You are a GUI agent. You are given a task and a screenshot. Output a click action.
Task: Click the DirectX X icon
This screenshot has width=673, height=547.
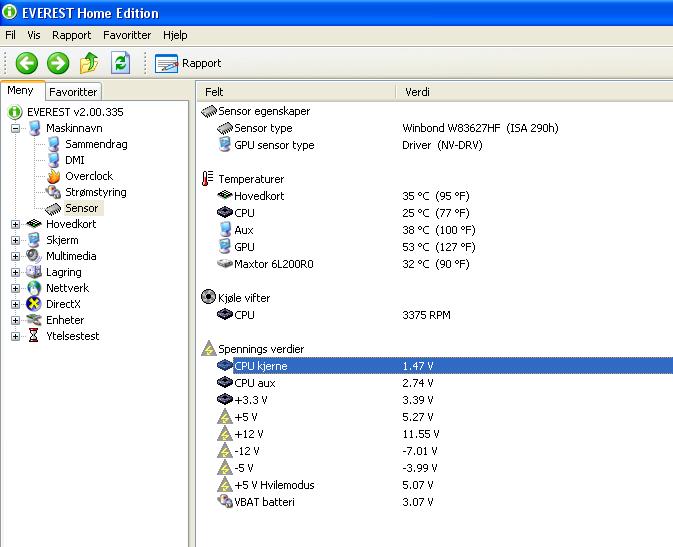(33, 304)
